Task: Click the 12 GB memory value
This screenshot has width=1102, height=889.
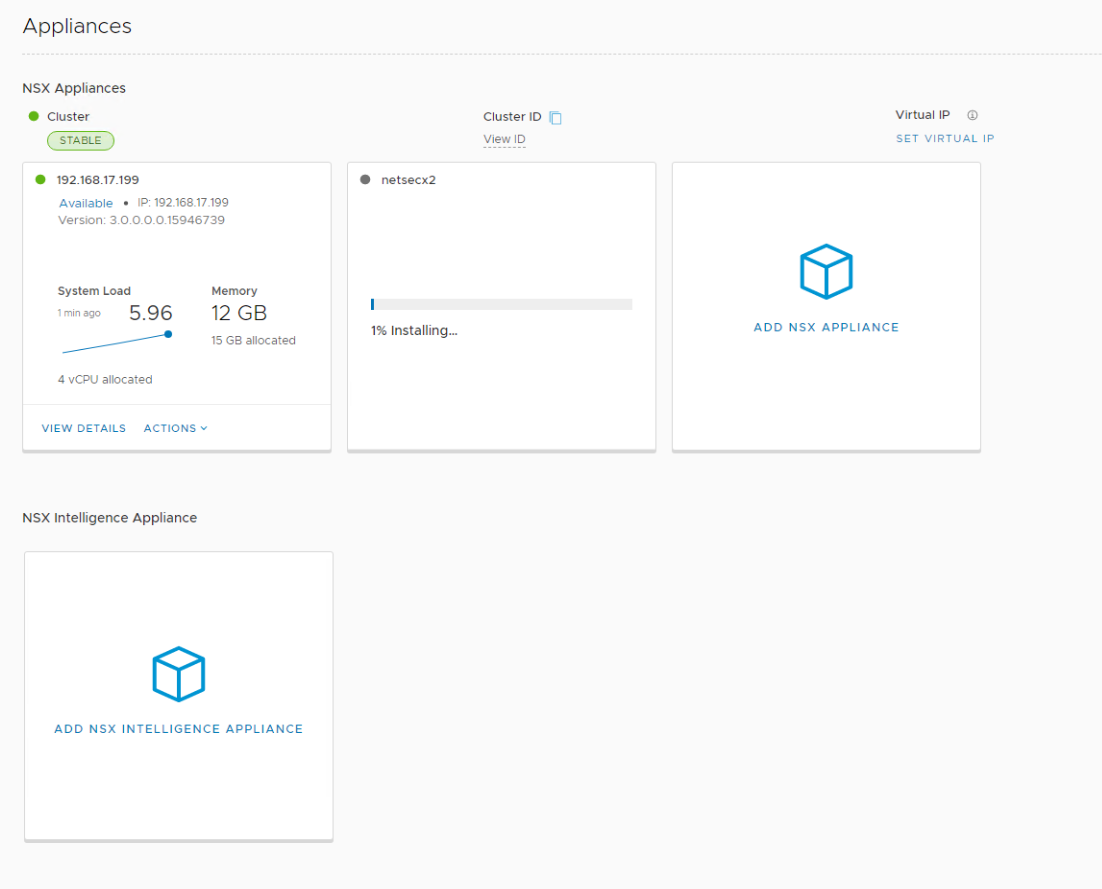Action: click(x=239, y=313)
